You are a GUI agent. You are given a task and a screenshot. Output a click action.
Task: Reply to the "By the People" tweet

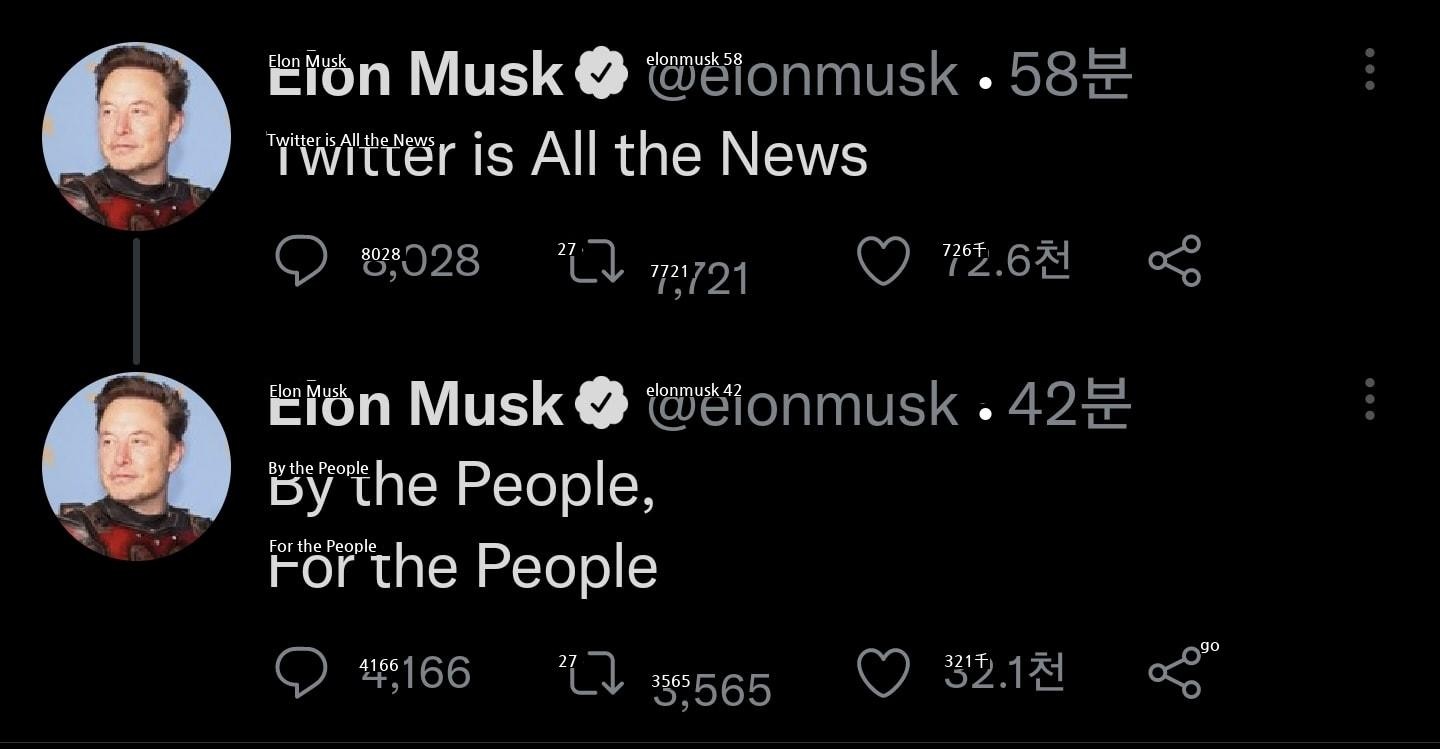coord(301,672)
